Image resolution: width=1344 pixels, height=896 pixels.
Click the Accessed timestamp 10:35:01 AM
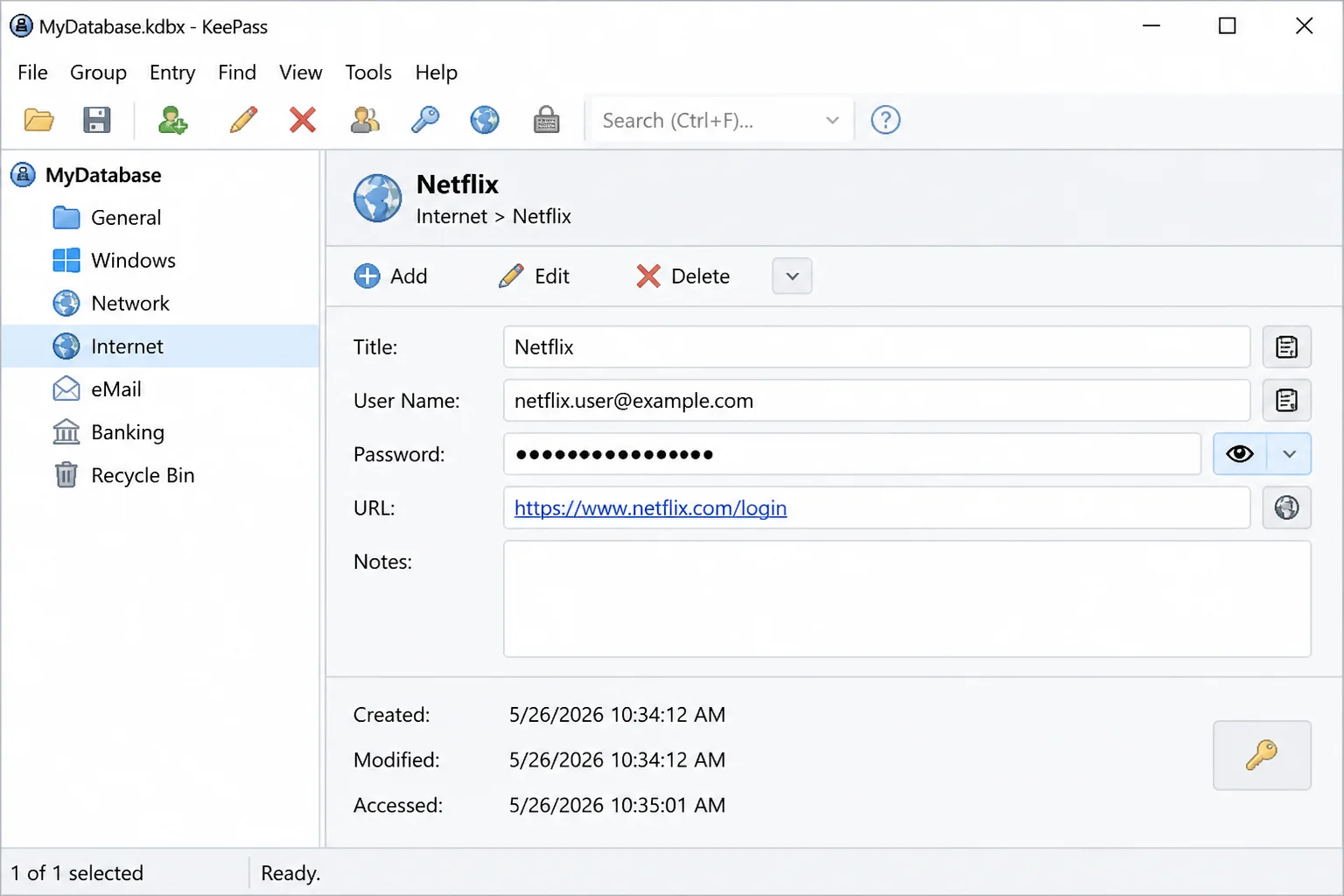pos(617,805)
